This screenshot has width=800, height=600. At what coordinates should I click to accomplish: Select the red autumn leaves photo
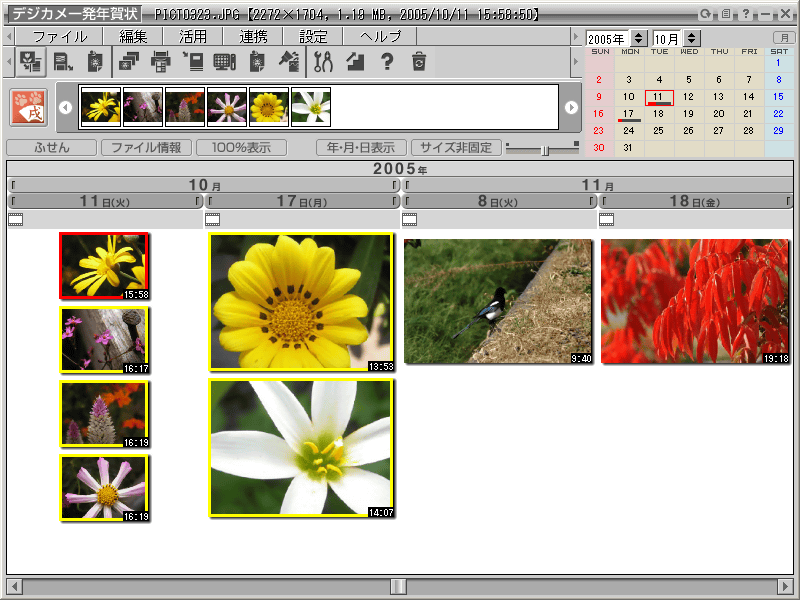point(695,301)
